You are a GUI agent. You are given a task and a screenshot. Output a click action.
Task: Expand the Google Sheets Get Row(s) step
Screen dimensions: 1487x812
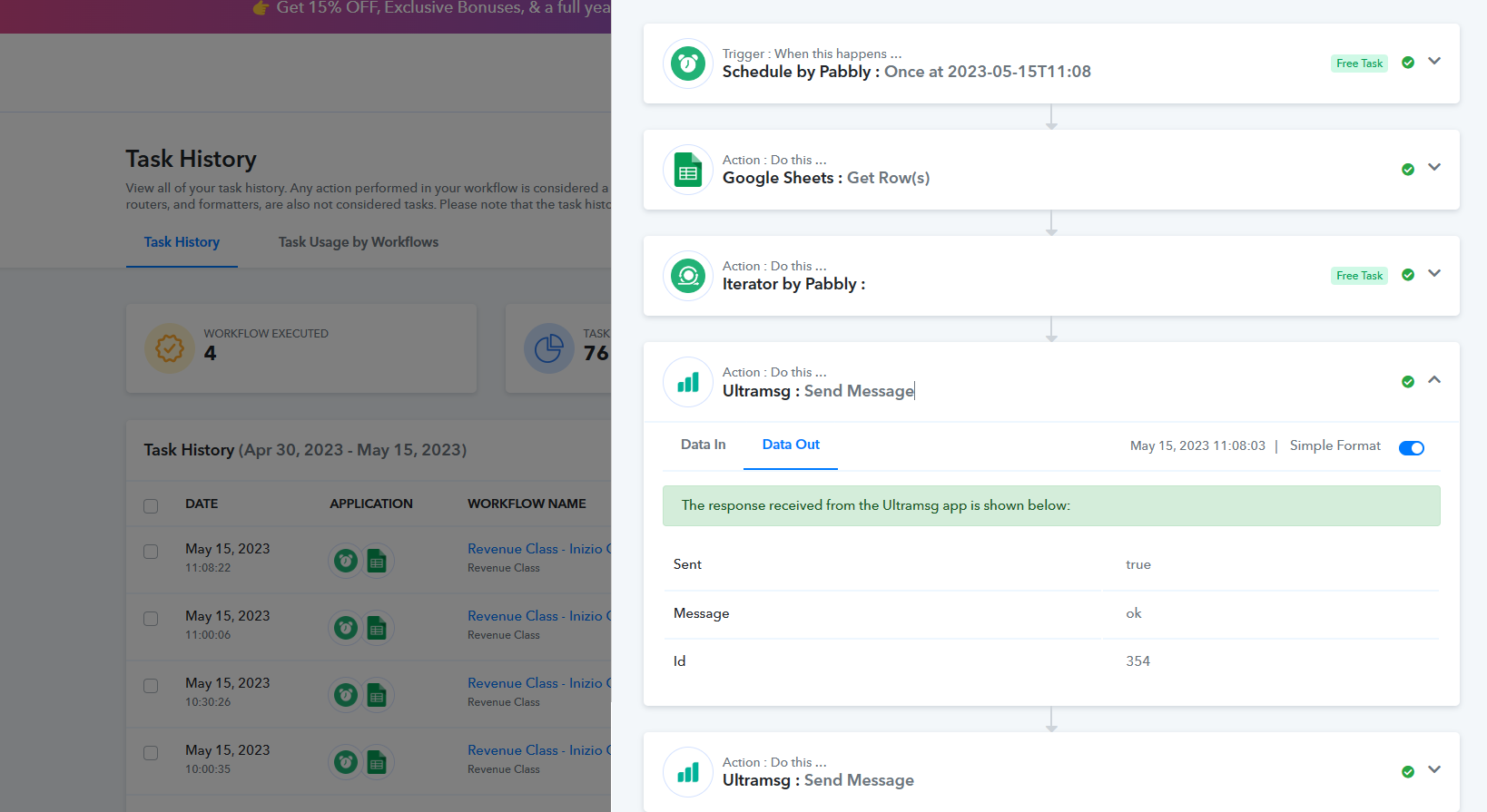[x=1434, y=168]
